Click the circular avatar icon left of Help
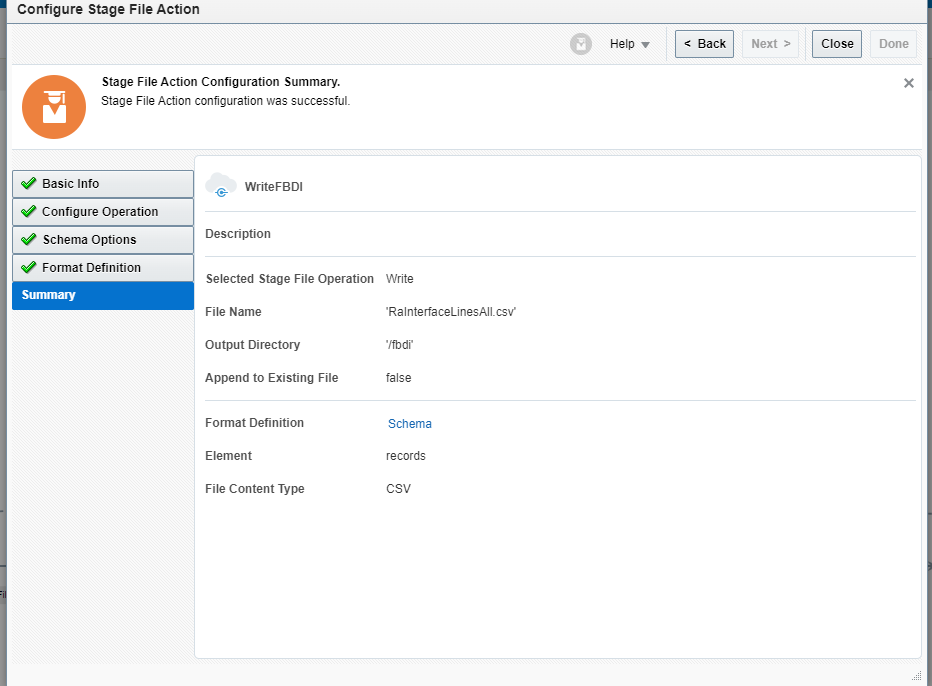Viewport: 932px width, 686px height. tap(581, 43)
